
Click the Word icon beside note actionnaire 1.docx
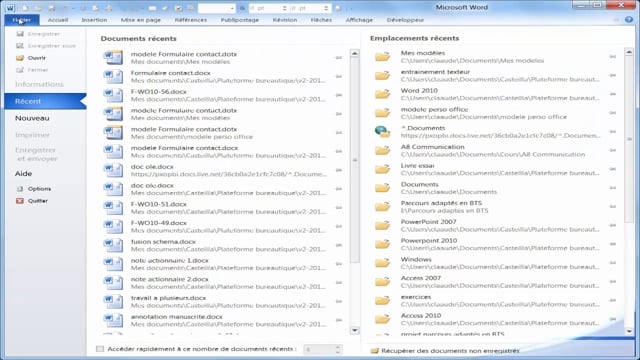coord(113,264)
